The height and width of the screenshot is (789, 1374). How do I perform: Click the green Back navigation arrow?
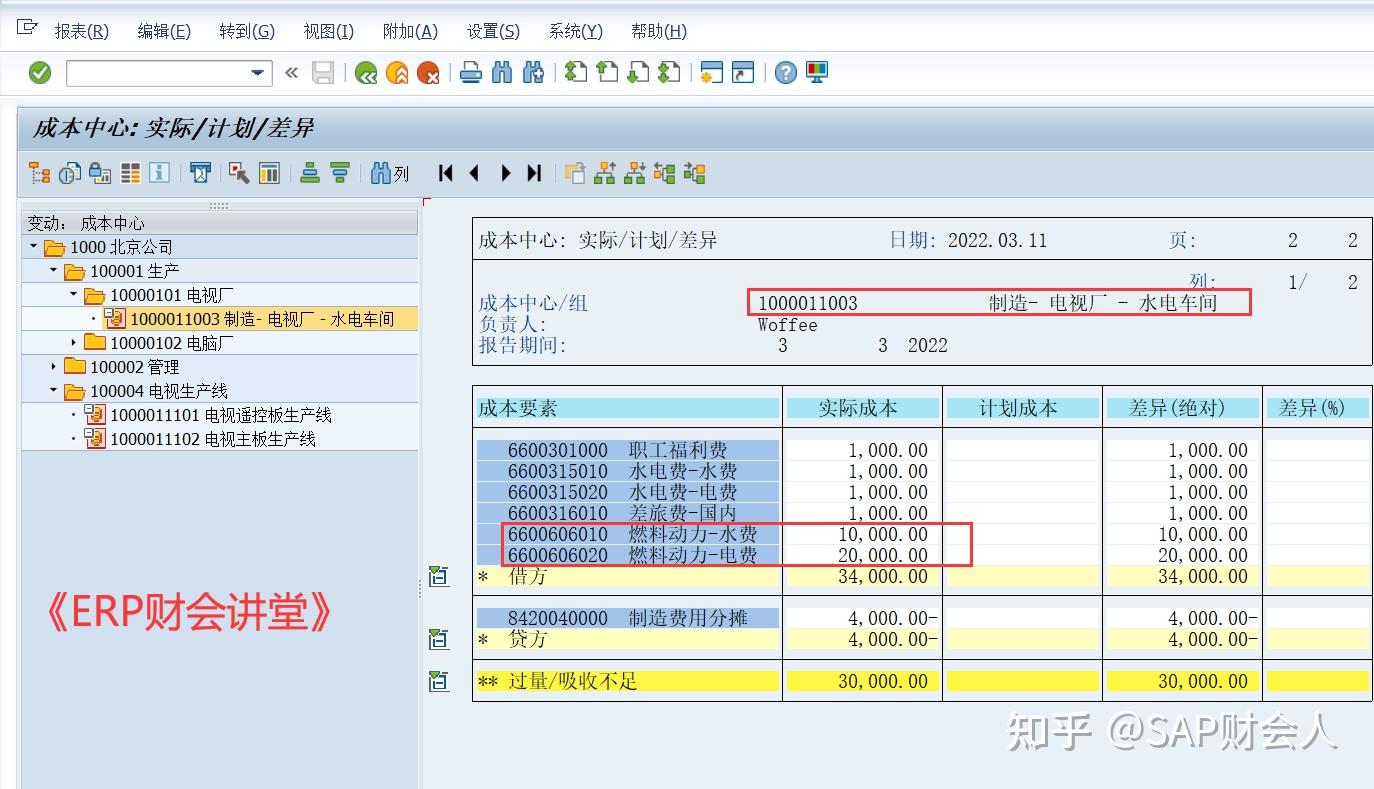click(x=365, y=72)
